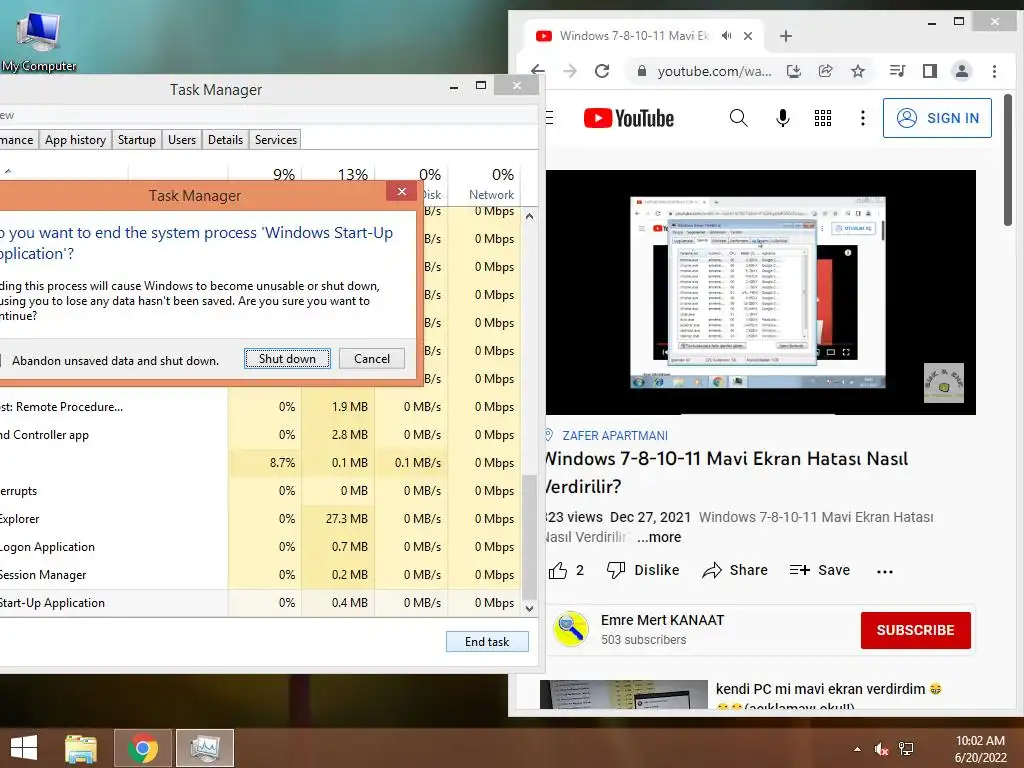
Task: Select the Session Manager process row
Action: pos(260,575)
